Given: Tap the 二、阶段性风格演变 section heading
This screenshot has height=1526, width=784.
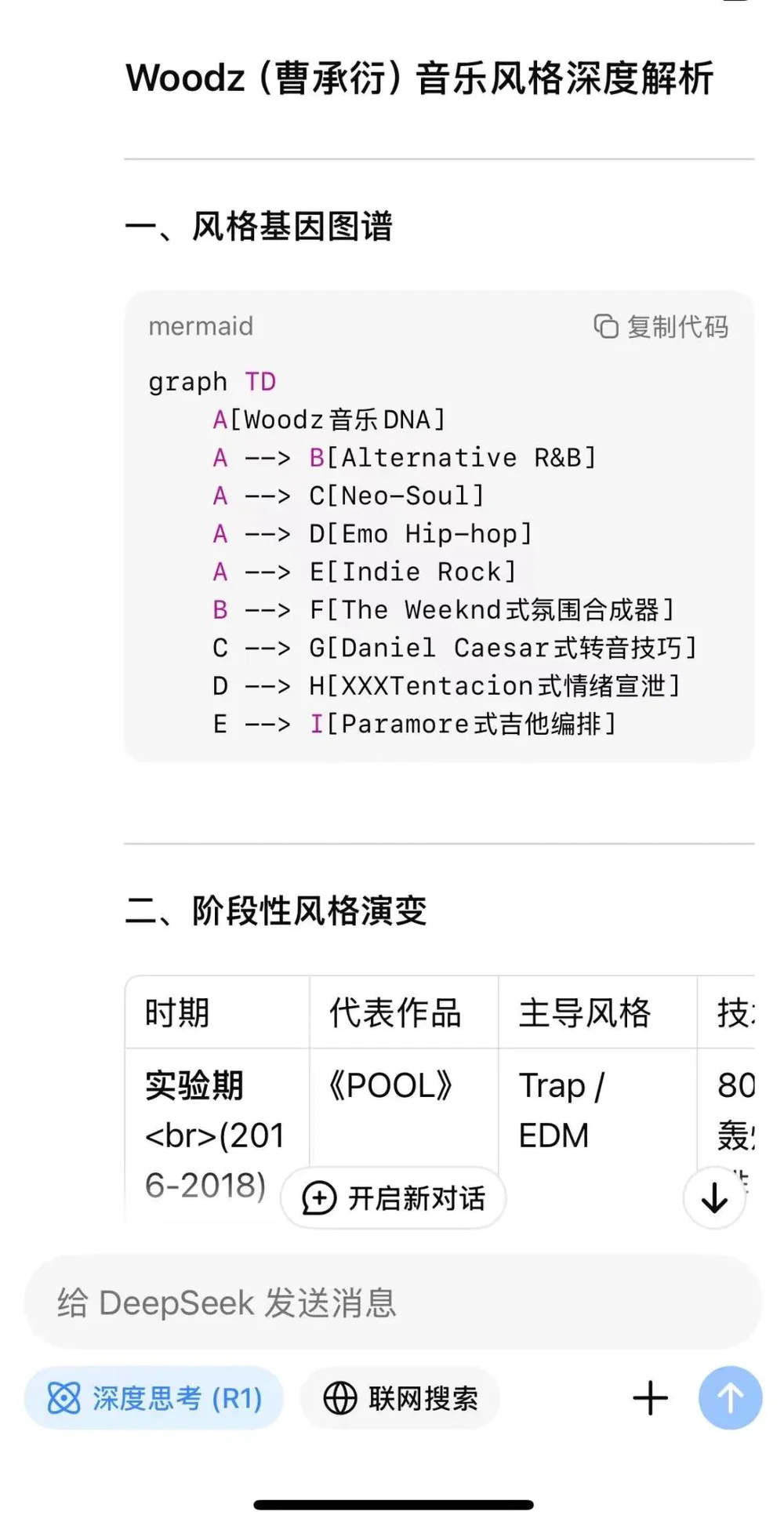Looking at the screenshot, I should [276, 911].
